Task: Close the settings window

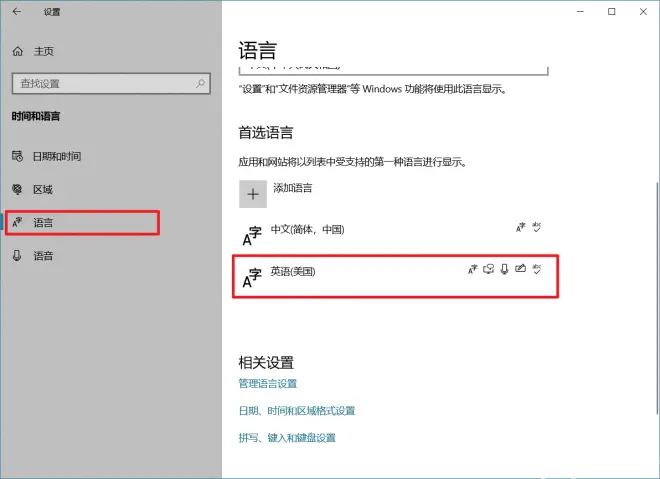Action: click(x=643, y=12)
